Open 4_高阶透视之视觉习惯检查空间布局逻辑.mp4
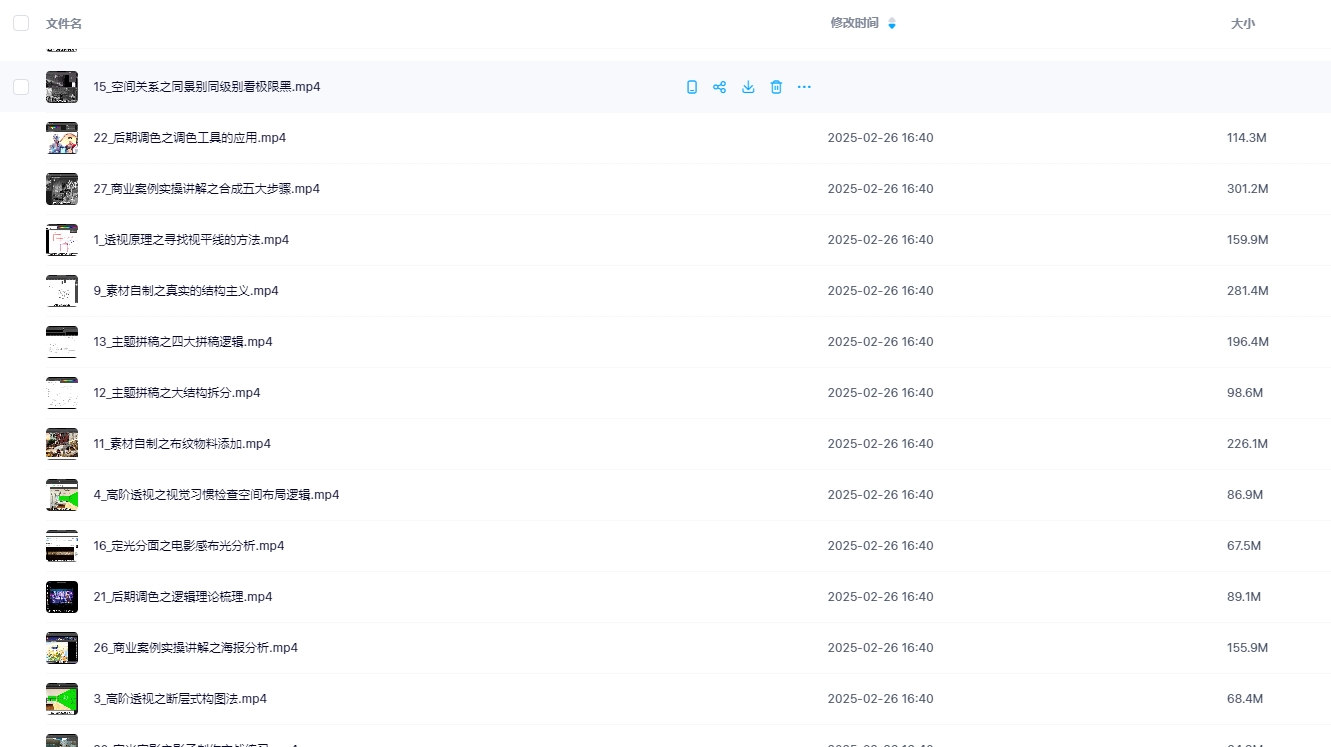1331x747 pixels. 216,495
